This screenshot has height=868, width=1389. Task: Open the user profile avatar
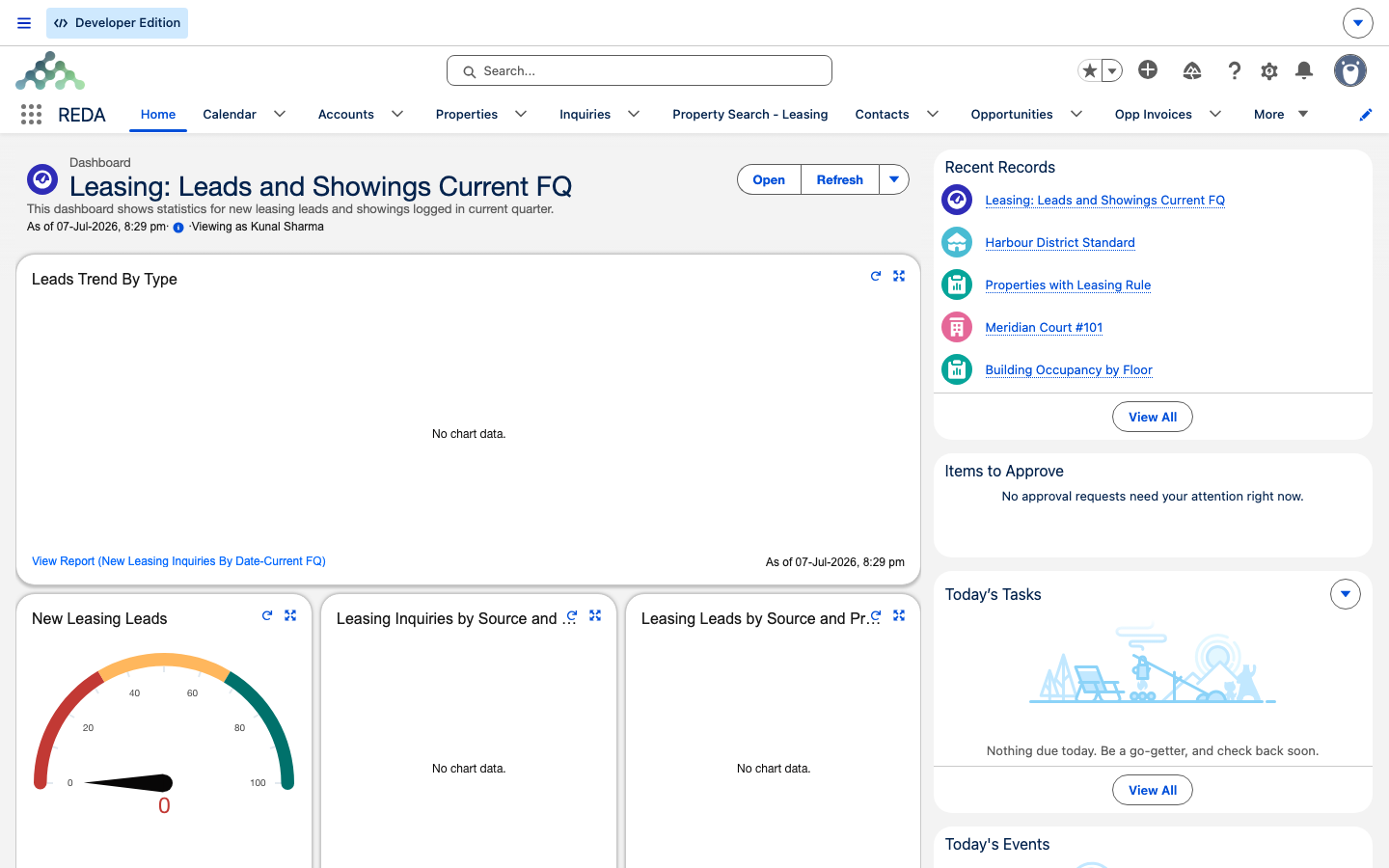[1350, 70]
